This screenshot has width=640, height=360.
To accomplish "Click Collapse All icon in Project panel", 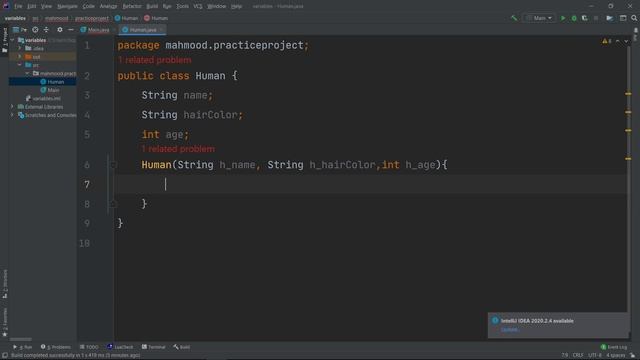I will (x=46, y=30).
